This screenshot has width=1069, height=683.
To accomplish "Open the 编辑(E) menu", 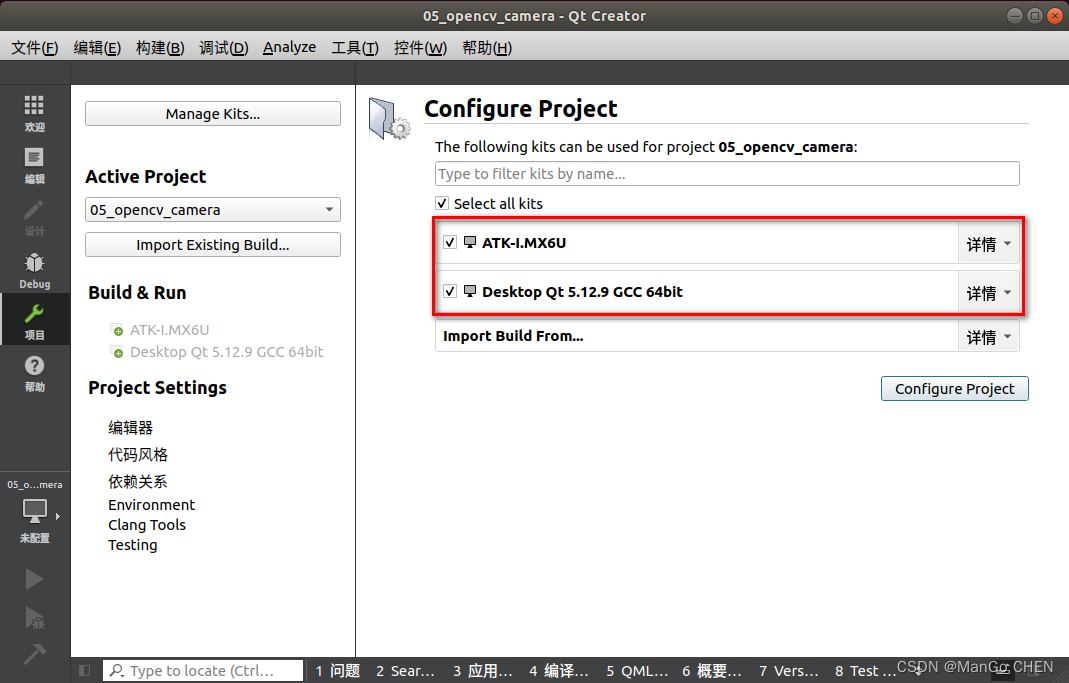I will [97, 48].
